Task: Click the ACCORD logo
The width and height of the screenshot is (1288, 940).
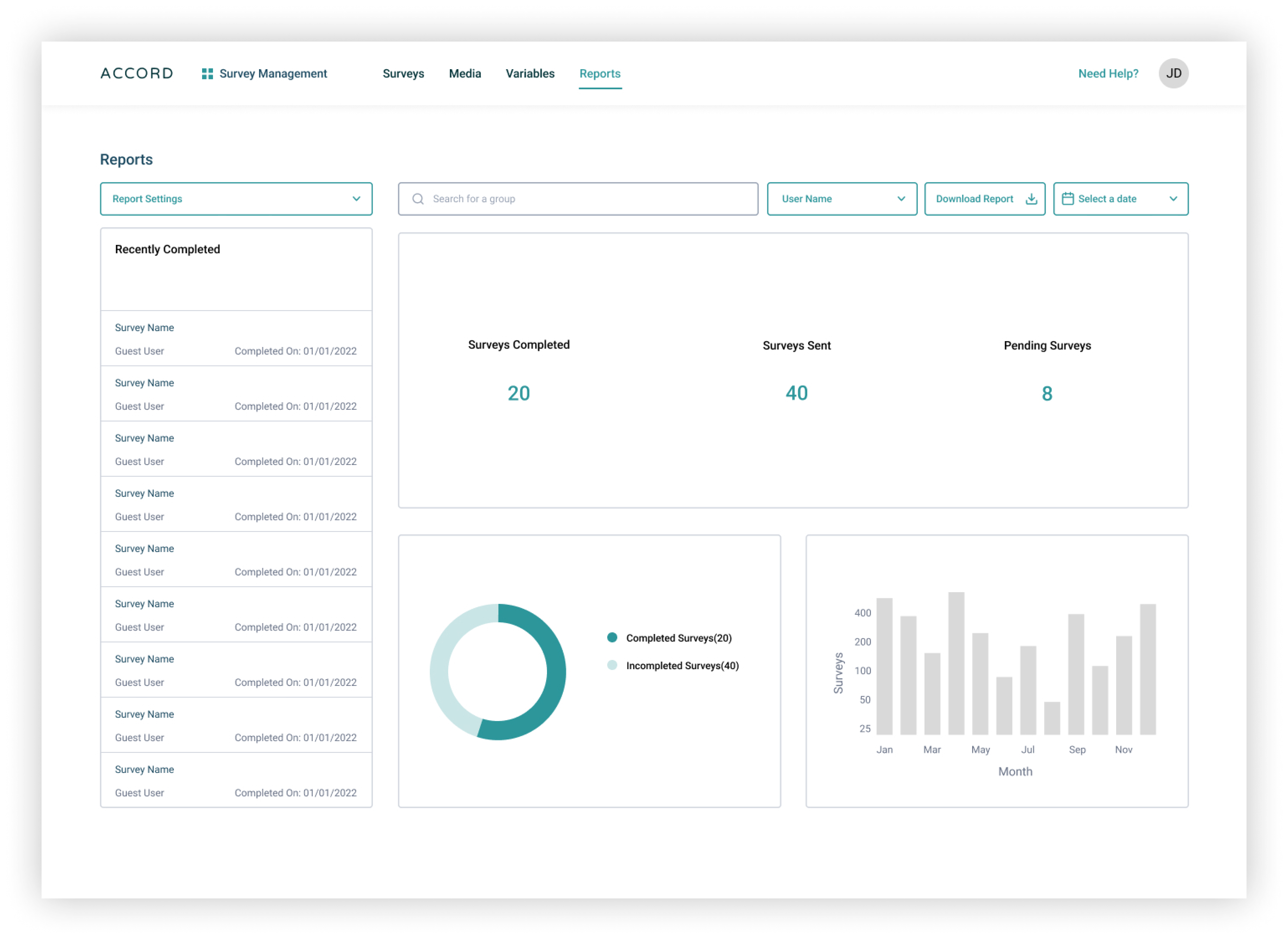Action: (137, 73)
